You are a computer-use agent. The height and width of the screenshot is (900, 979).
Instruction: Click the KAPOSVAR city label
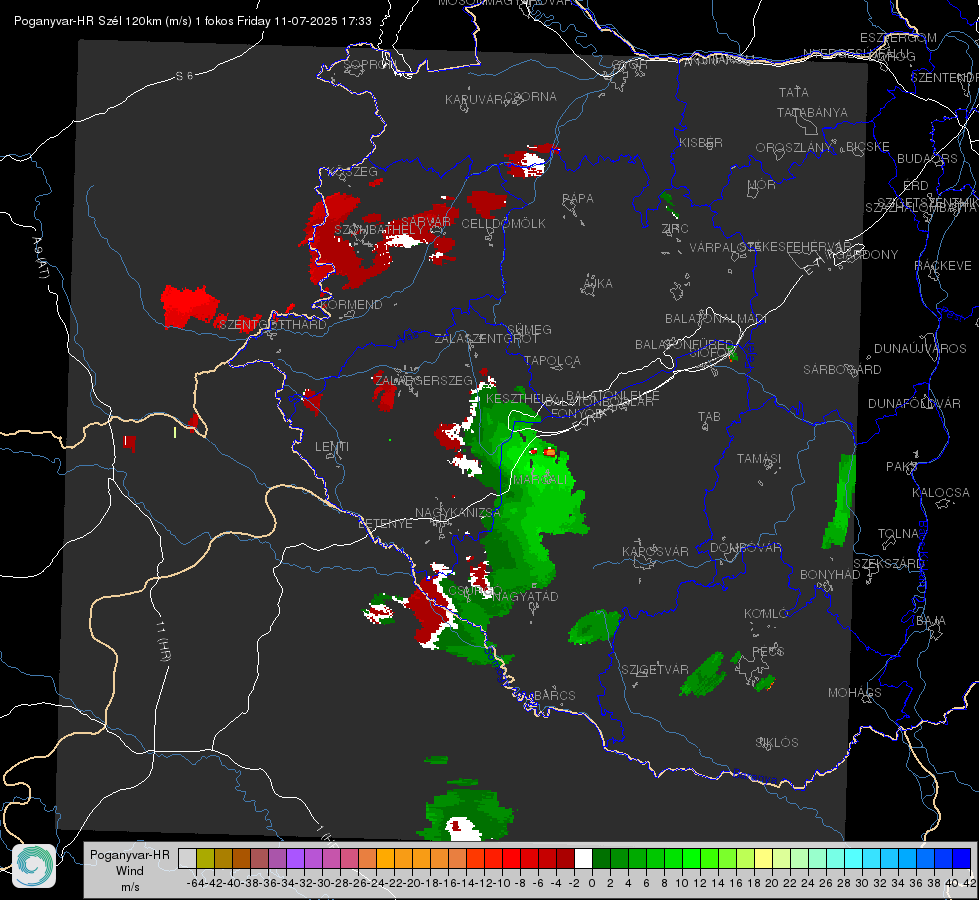point(655,551)
